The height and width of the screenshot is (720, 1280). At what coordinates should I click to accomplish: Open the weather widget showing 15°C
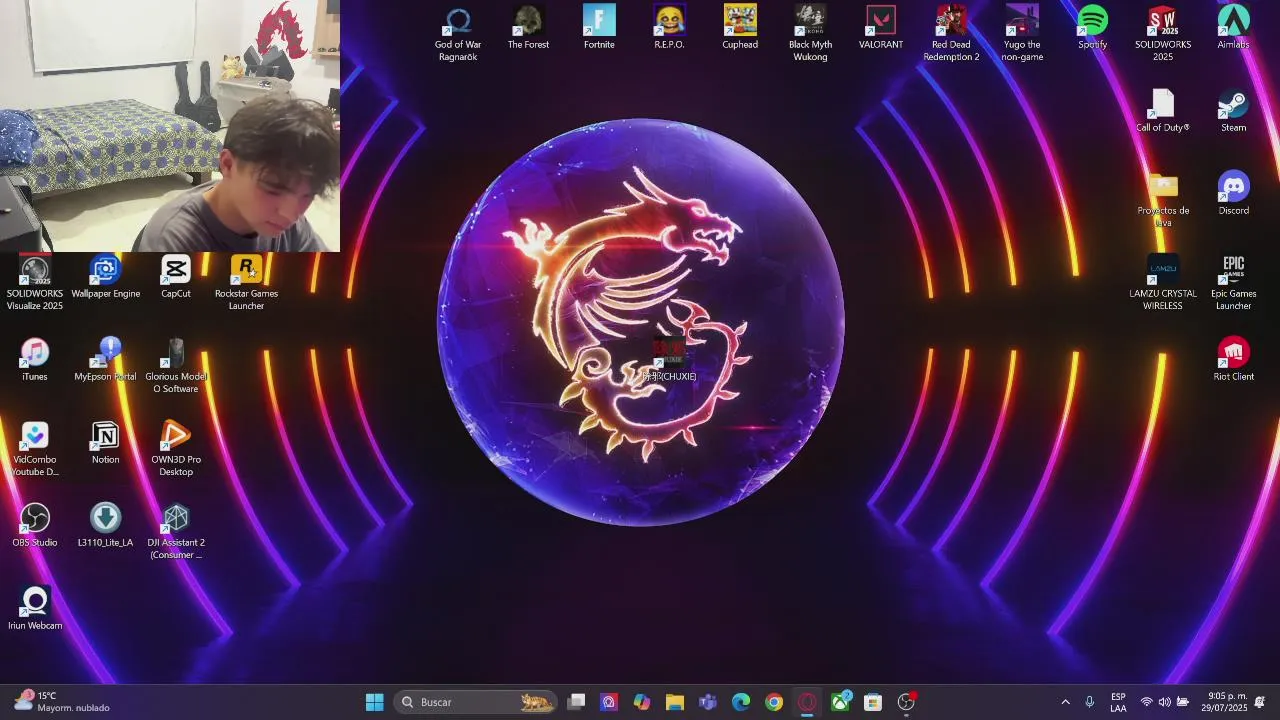[62, 702]
